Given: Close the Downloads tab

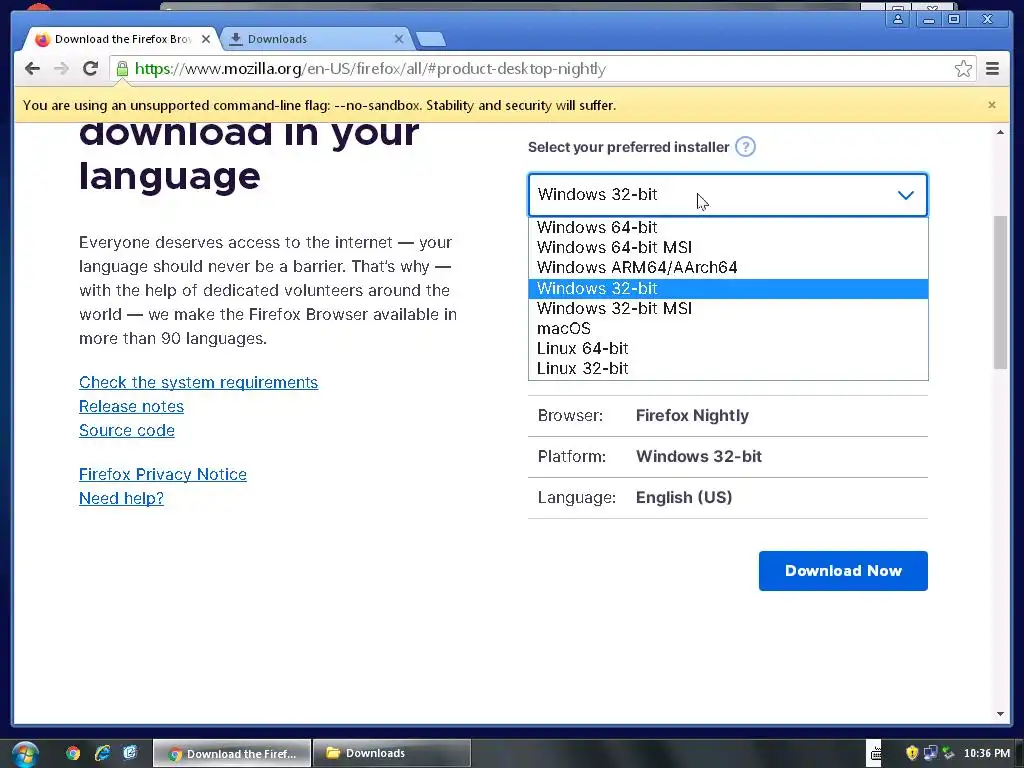Looking at the screenshot, I should (x=399, y=39).
